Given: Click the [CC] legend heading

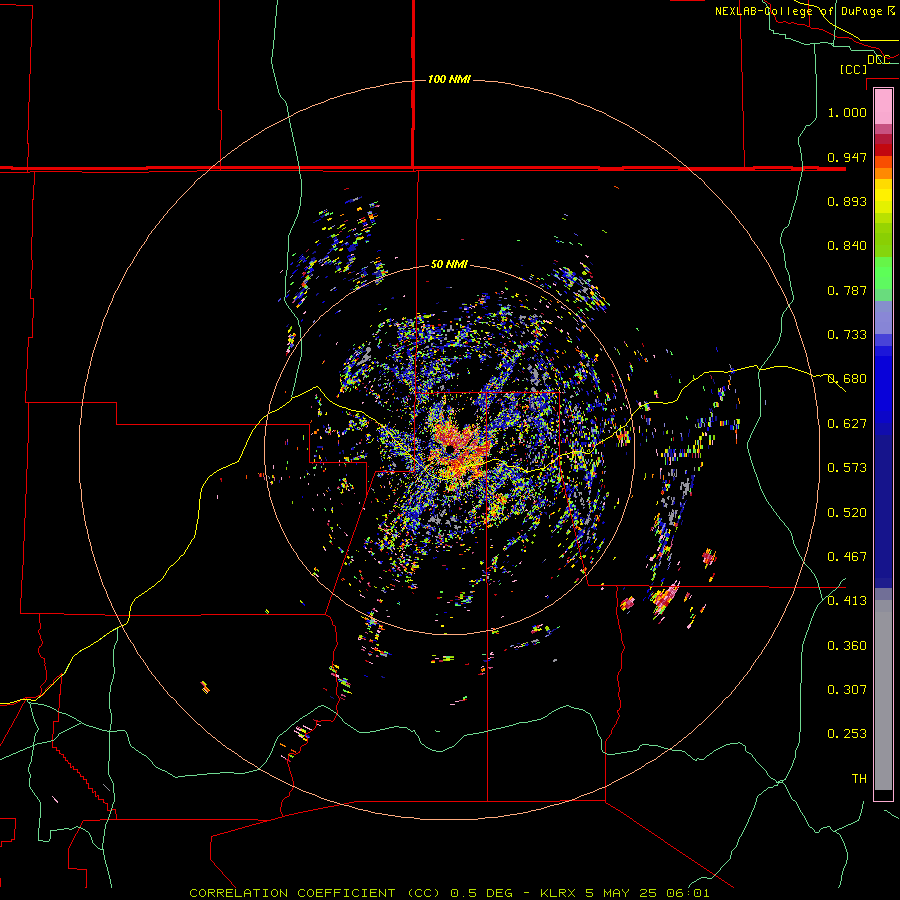Looking at the screenshot, I should coord(853,69).
